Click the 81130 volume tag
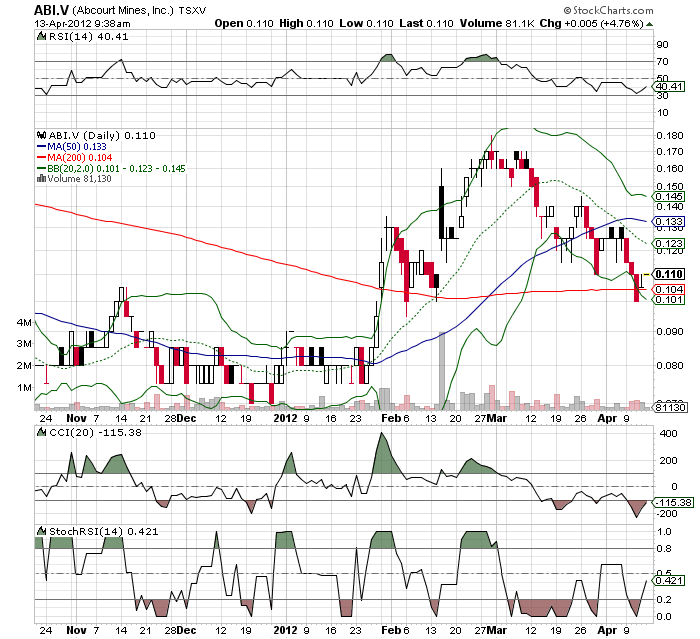700x639 pixels. coord(668,407)
